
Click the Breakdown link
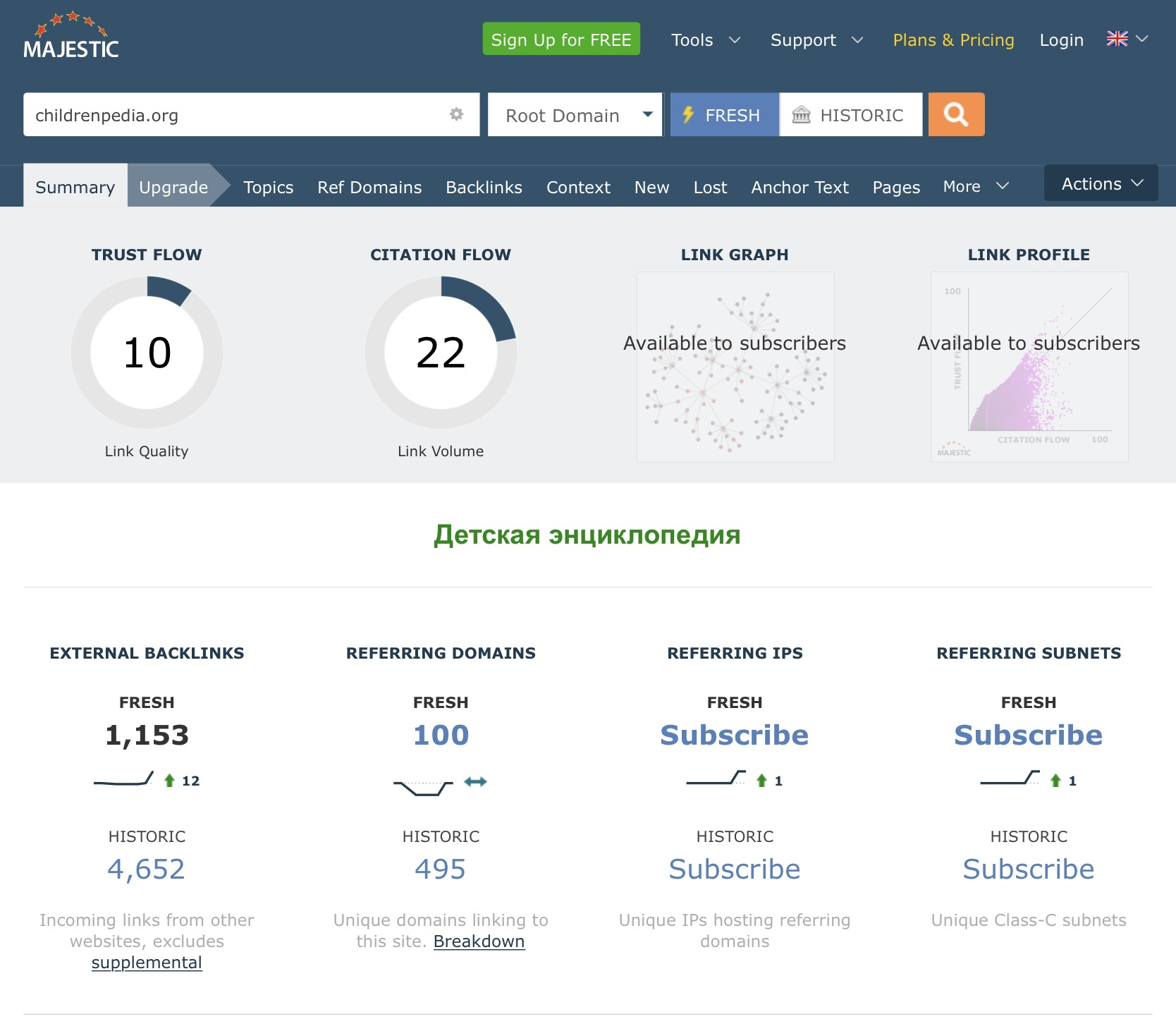point(479,941)
